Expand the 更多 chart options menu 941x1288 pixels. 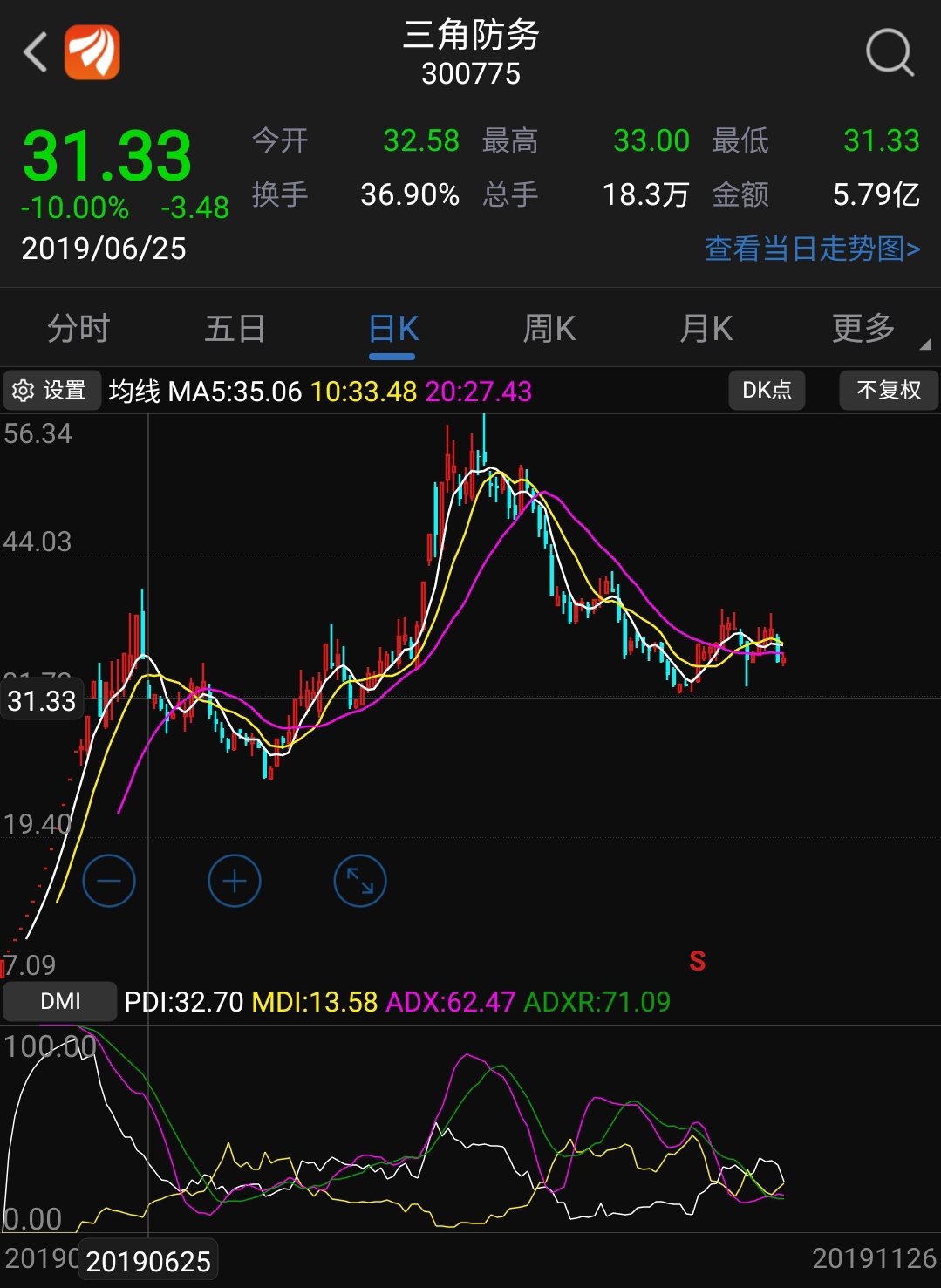[863, 329]
